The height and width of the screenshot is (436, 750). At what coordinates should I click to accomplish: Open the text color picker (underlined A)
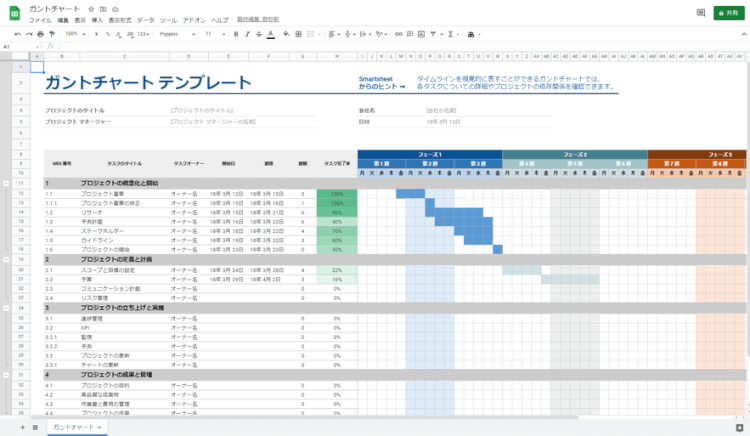click(x=271, y=33)
